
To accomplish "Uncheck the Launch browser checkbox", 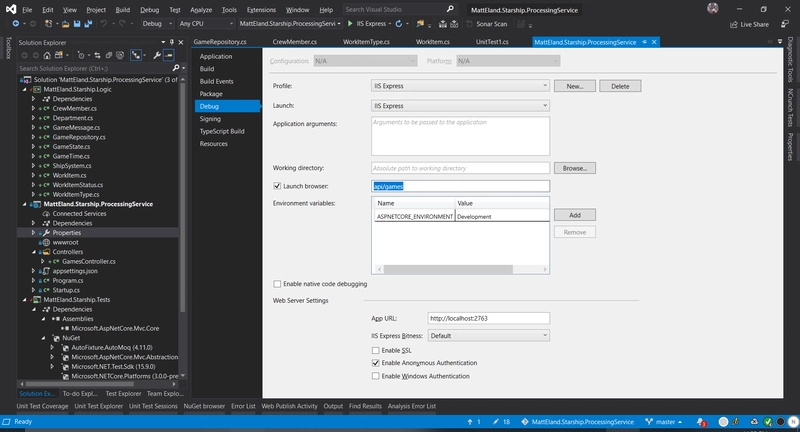I will tap(277, 186).
